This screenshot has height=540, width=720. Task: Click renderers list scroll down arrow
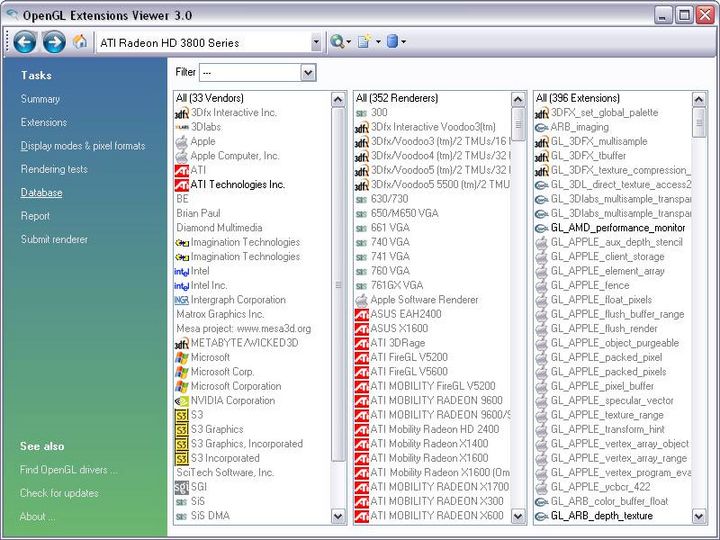[x=518, y=516]
